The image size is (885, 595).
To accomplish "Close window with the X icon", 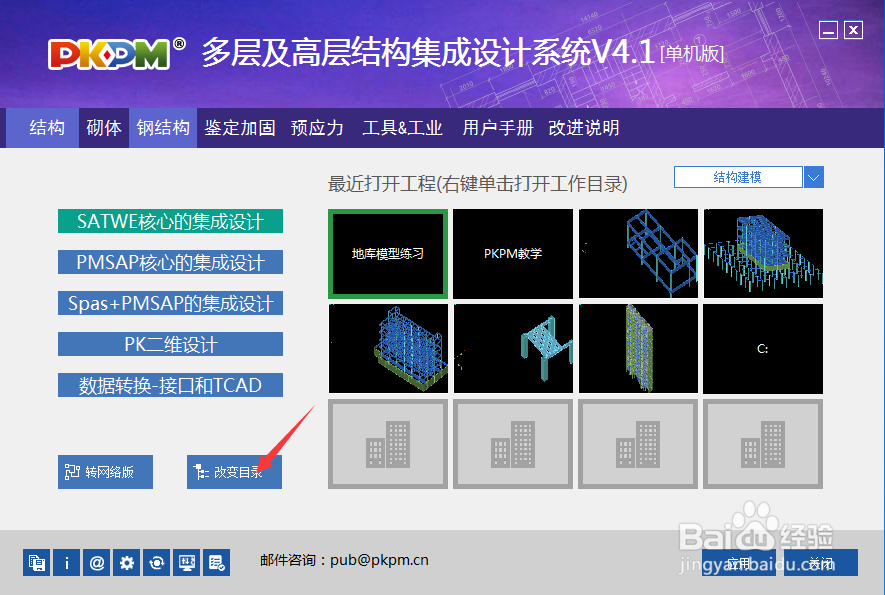I will [853, 29].
